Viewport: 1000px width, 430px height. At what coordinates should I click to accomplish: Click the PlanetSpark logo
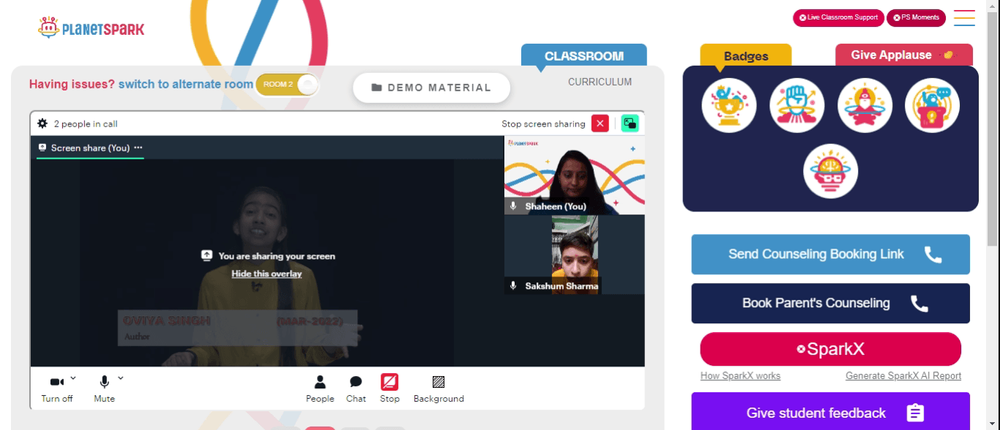[x=91, y=27]
